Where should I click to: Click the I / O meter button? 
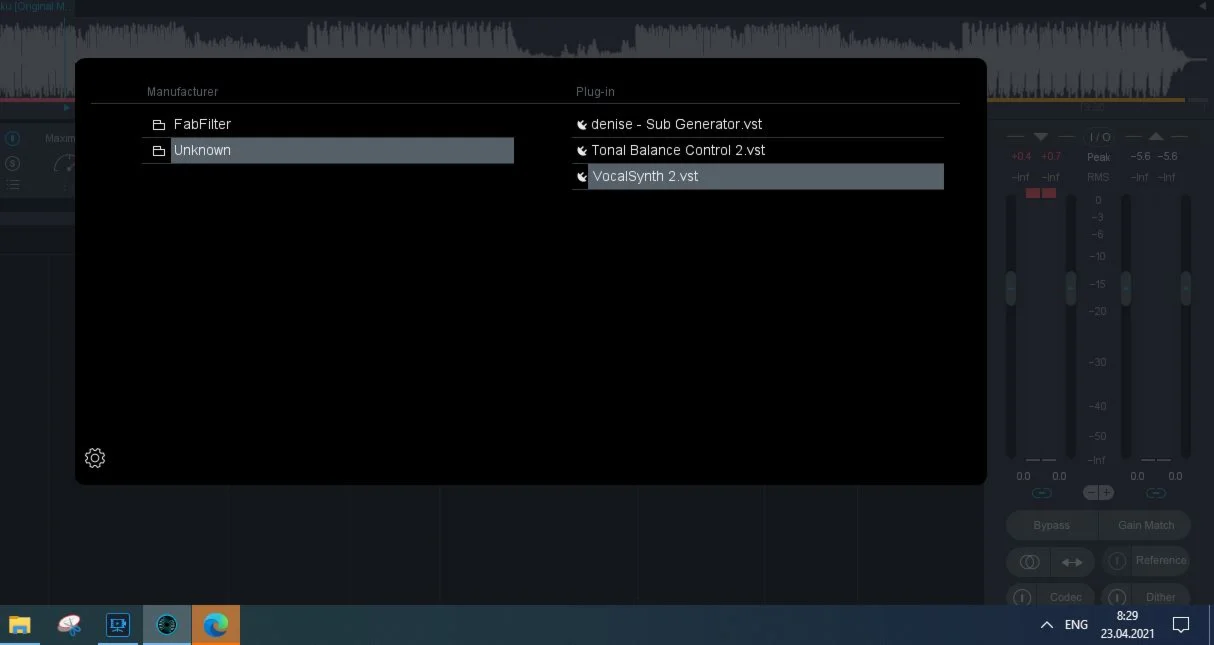1099,137
